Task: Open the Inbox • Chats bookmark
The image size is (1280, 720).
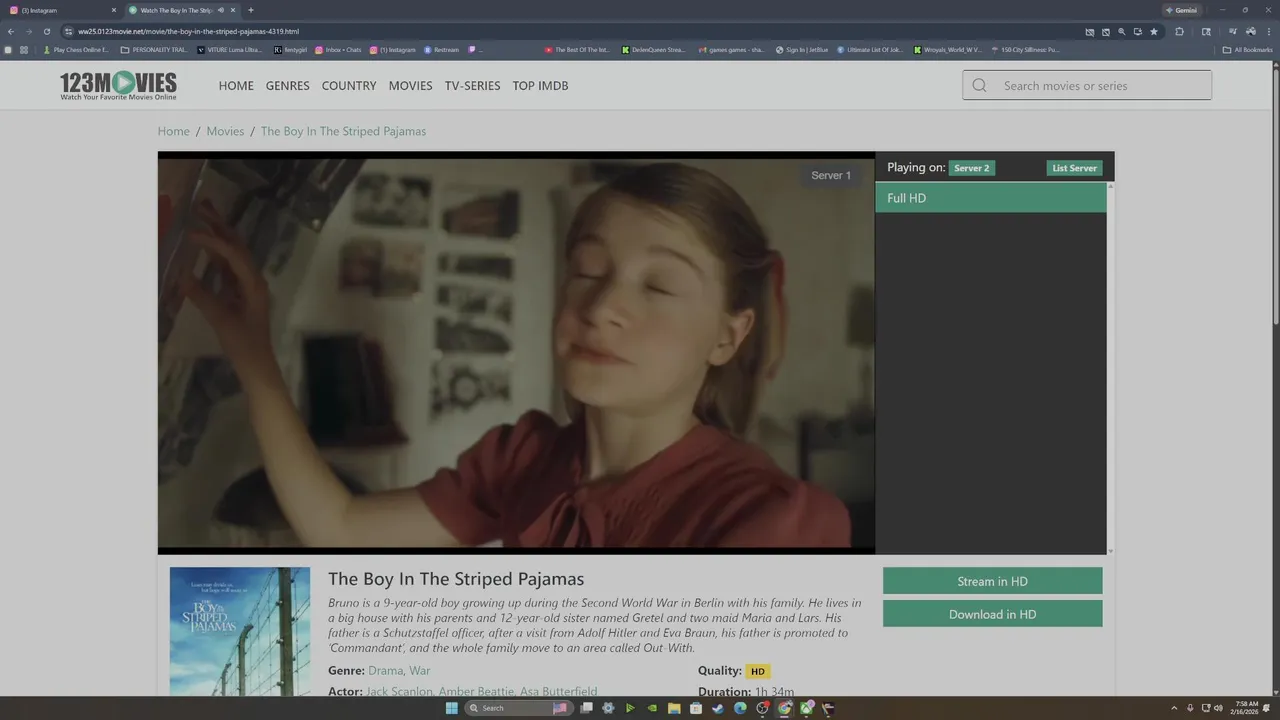Action: [x=338, y=49]
